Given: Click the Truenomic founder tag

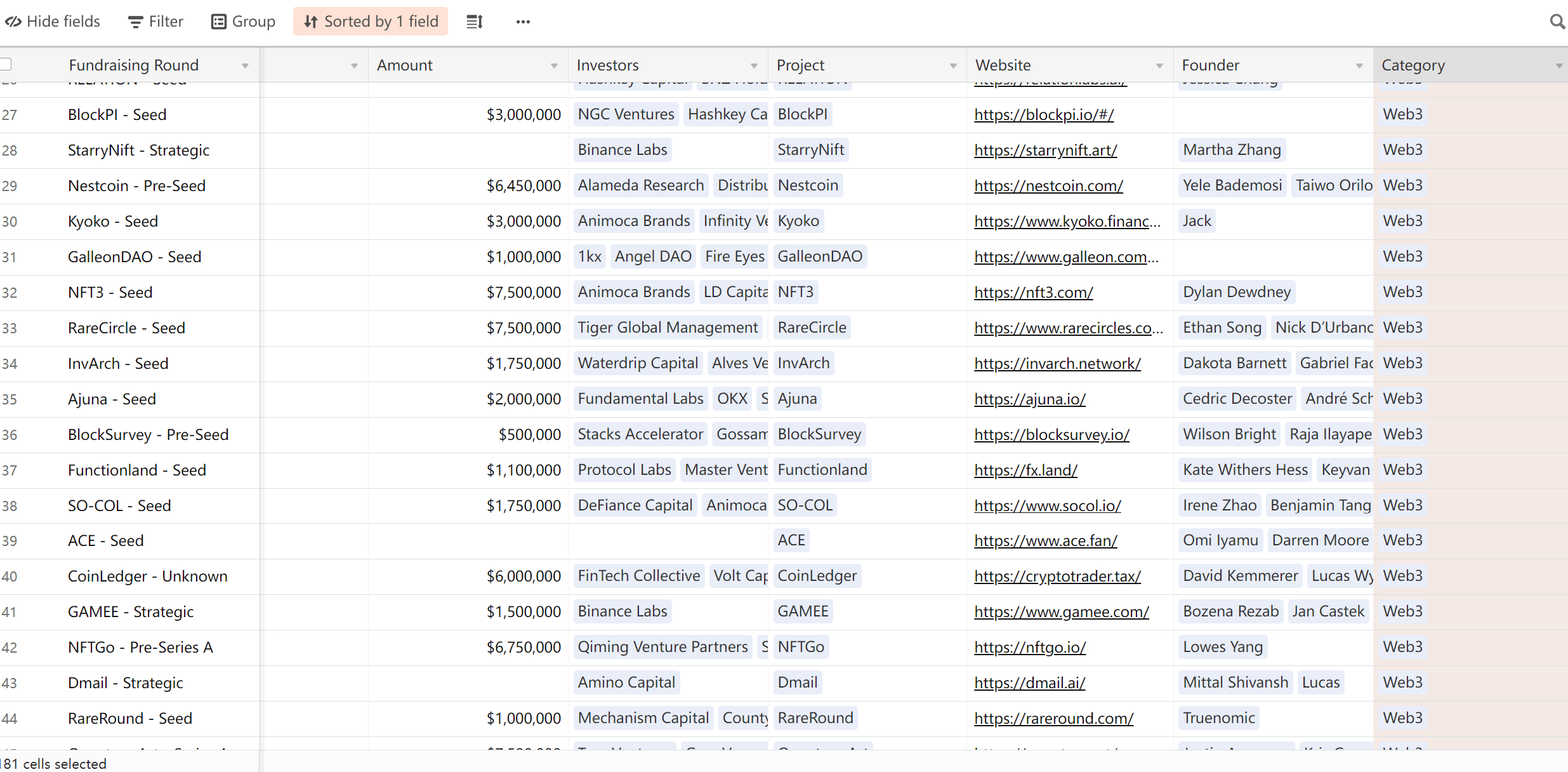Looking at the screenshot, I should (1219, 718).
